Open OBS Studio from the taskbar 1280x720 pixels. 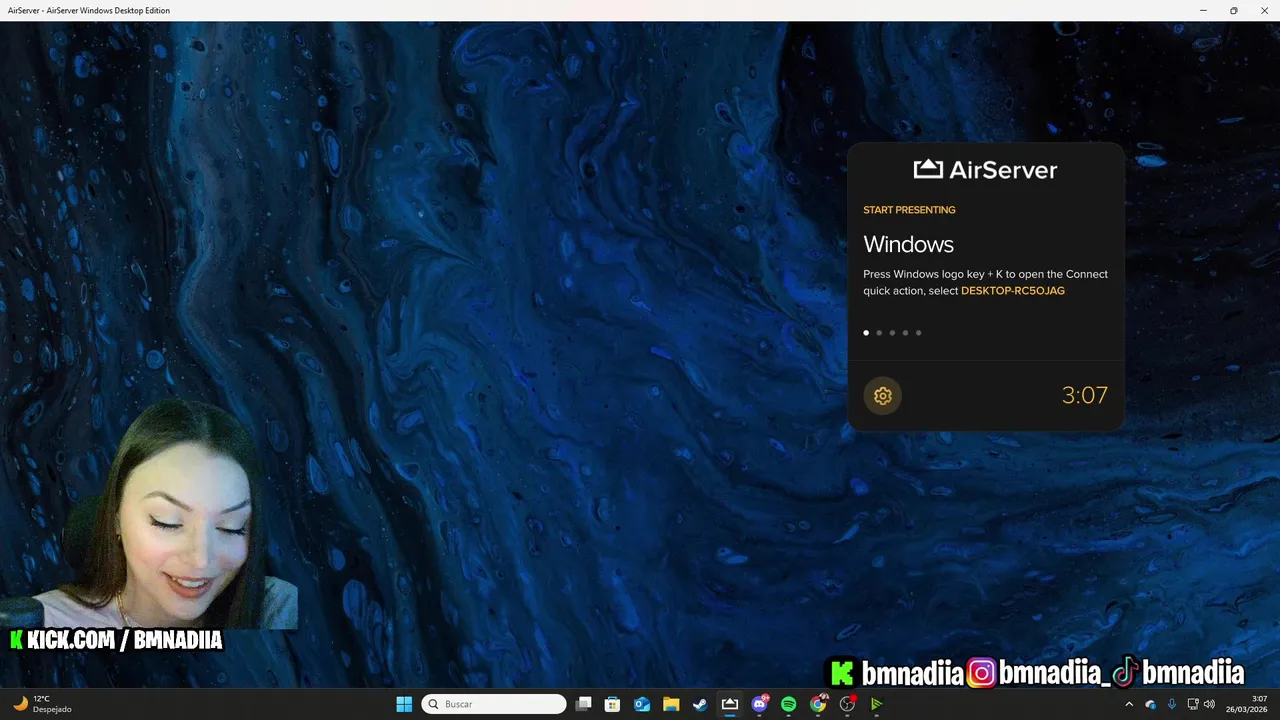(x=847, y=704)
